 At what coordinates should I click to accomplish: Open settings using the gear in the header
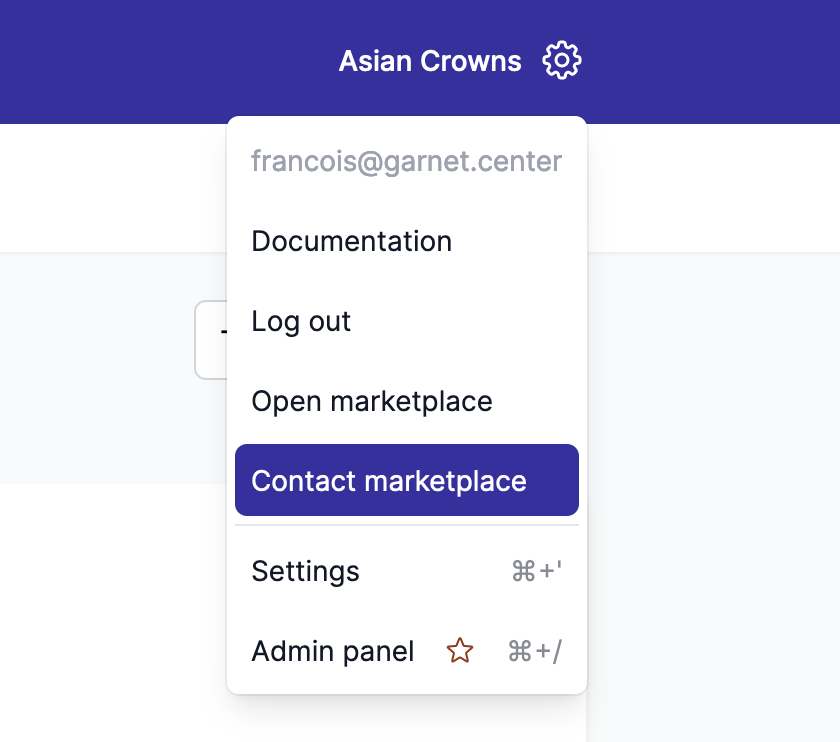[561, 60]
